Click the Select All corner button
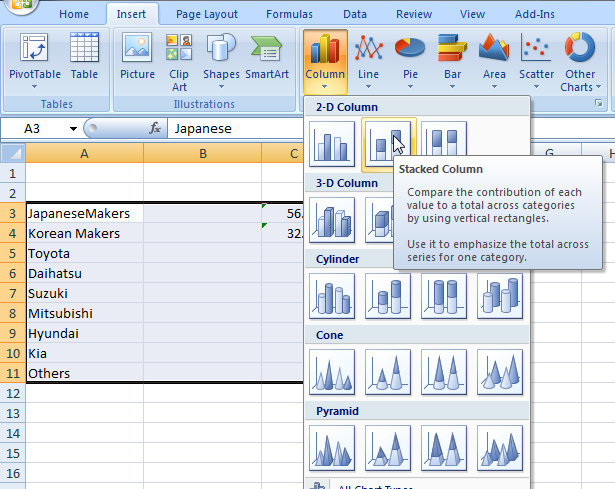Screen dimensions: 615x489 [13, 153]
